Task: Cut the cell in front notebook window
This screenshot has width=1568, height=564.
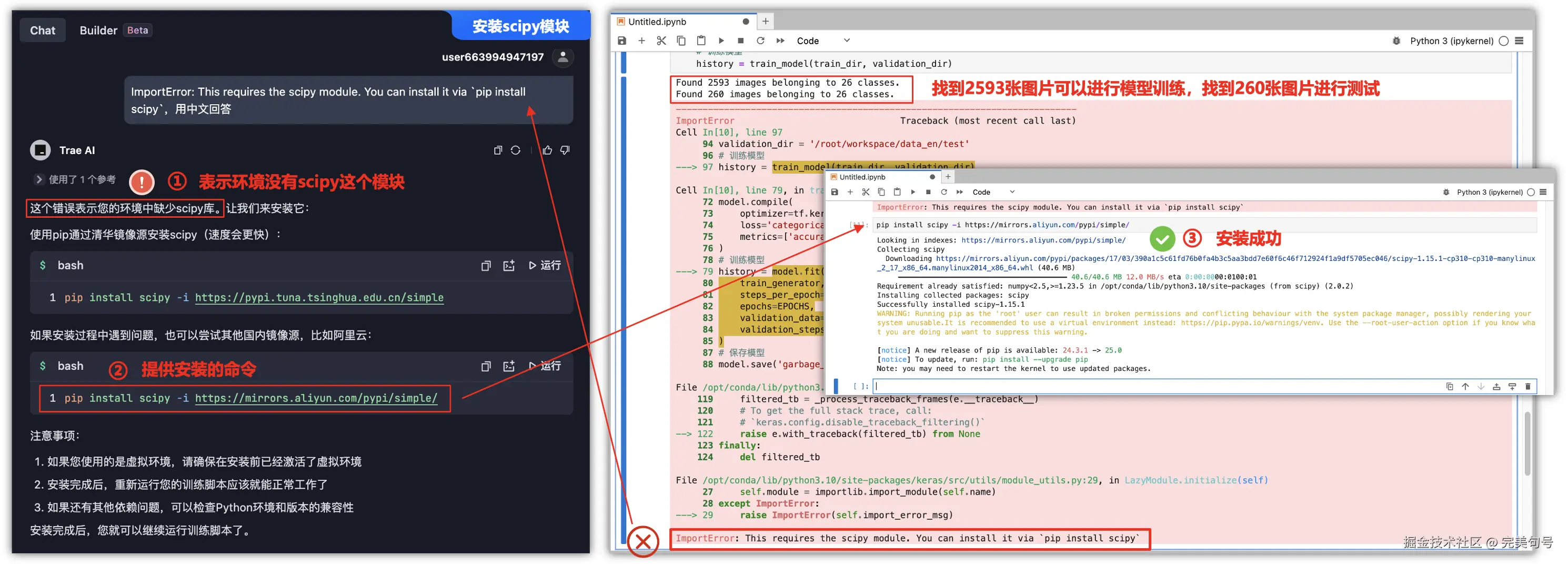Action: tap(866, 192)
